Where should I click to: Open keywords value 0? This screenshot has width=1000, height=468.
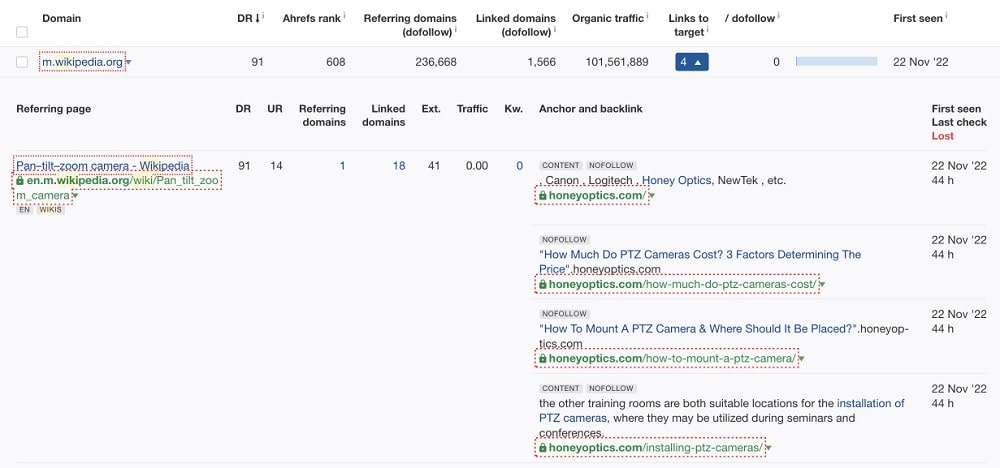[519, 166]
